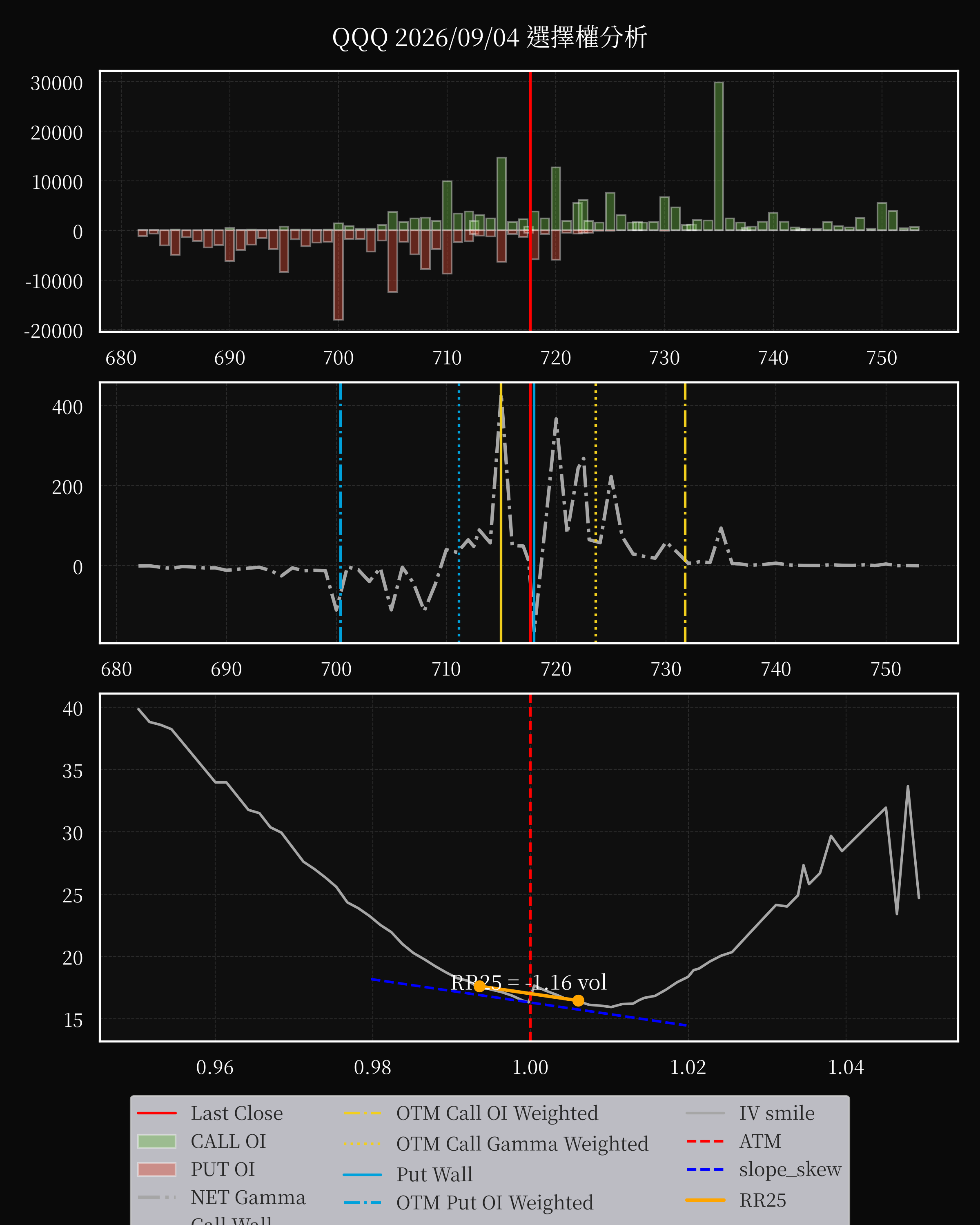Click the chart title QQQ 2026/09/04 選擇權分析
This screenshot has height=1225, width=980.
[x=489, y=38]
